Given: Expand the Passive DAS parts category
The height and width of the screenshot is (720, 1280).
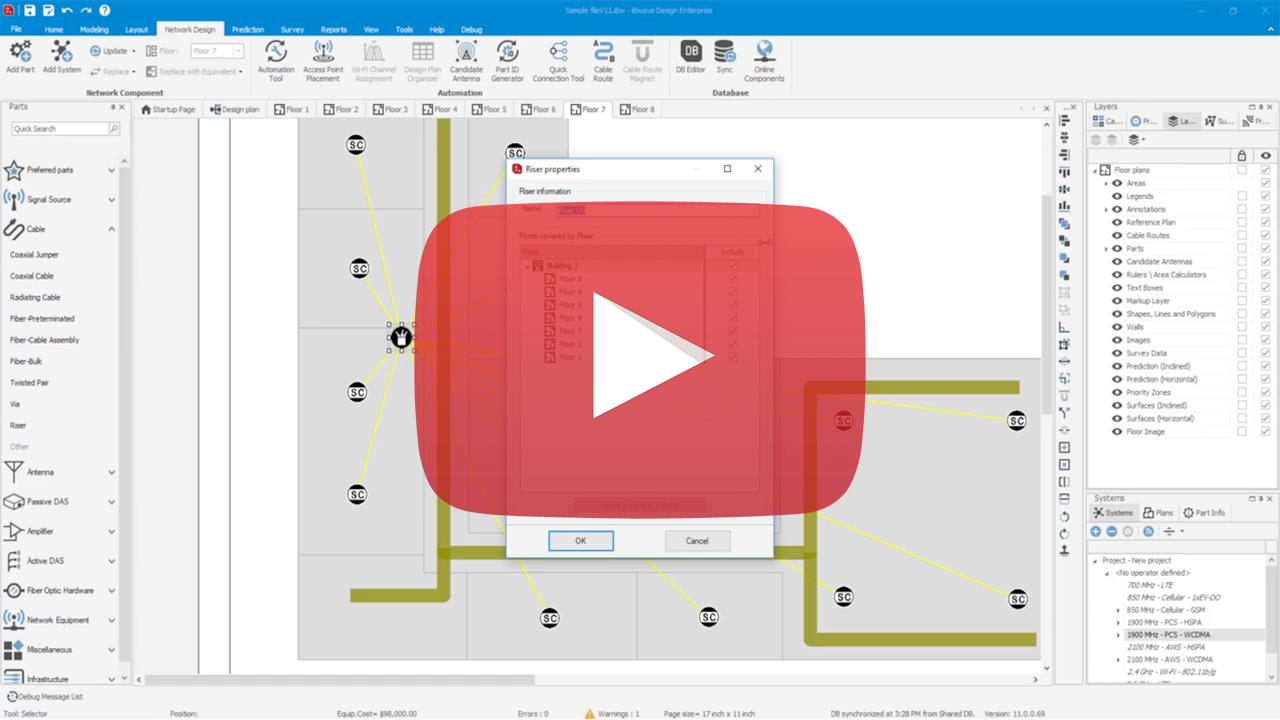Looking at the screenshot, I should click(x=112, y=502).
